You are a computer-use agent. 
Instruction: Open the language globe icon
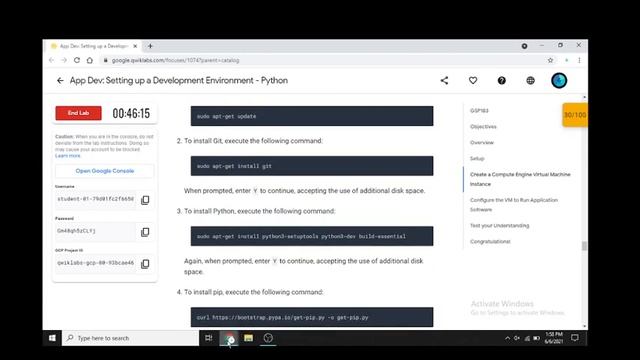(530, 80)
